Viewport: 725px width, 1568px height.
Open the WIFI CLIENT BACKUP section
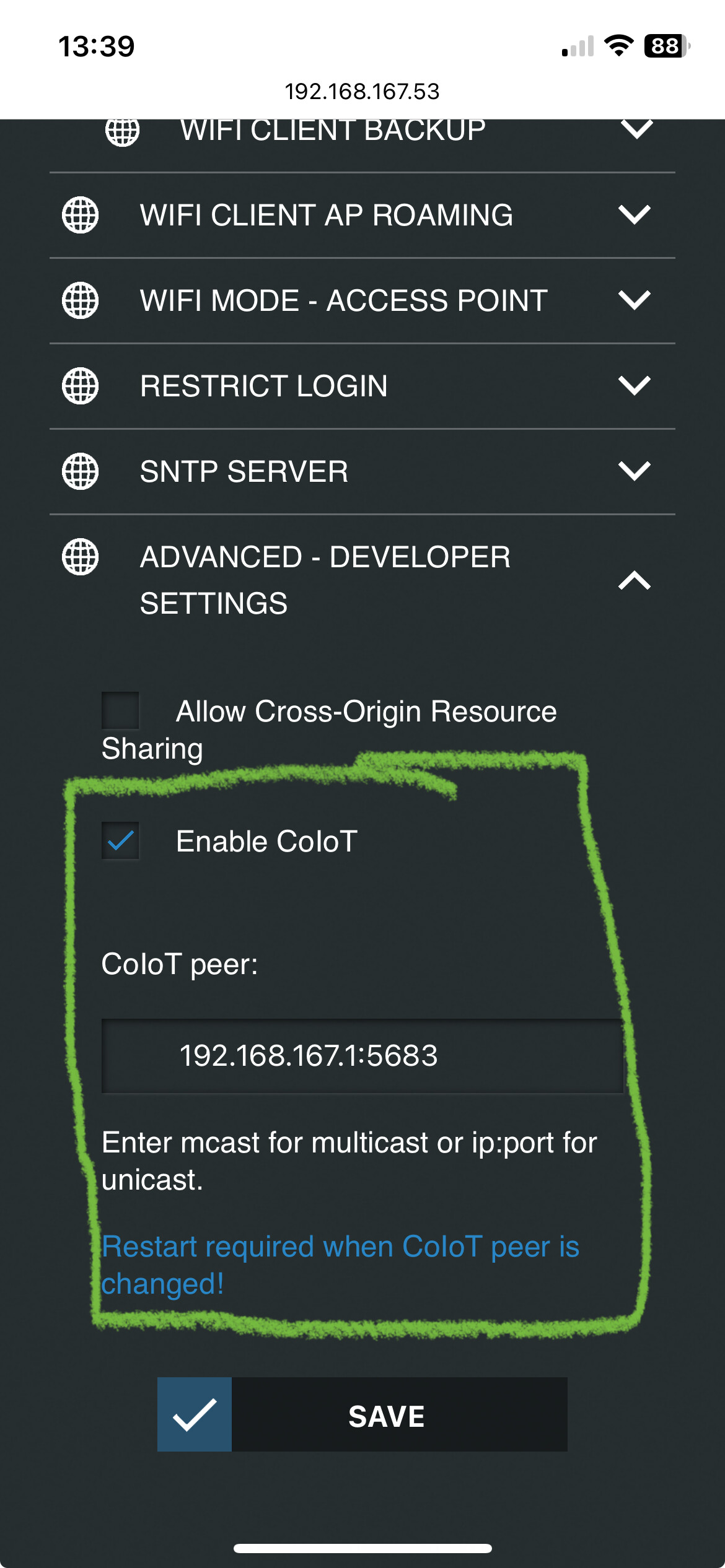362,145
